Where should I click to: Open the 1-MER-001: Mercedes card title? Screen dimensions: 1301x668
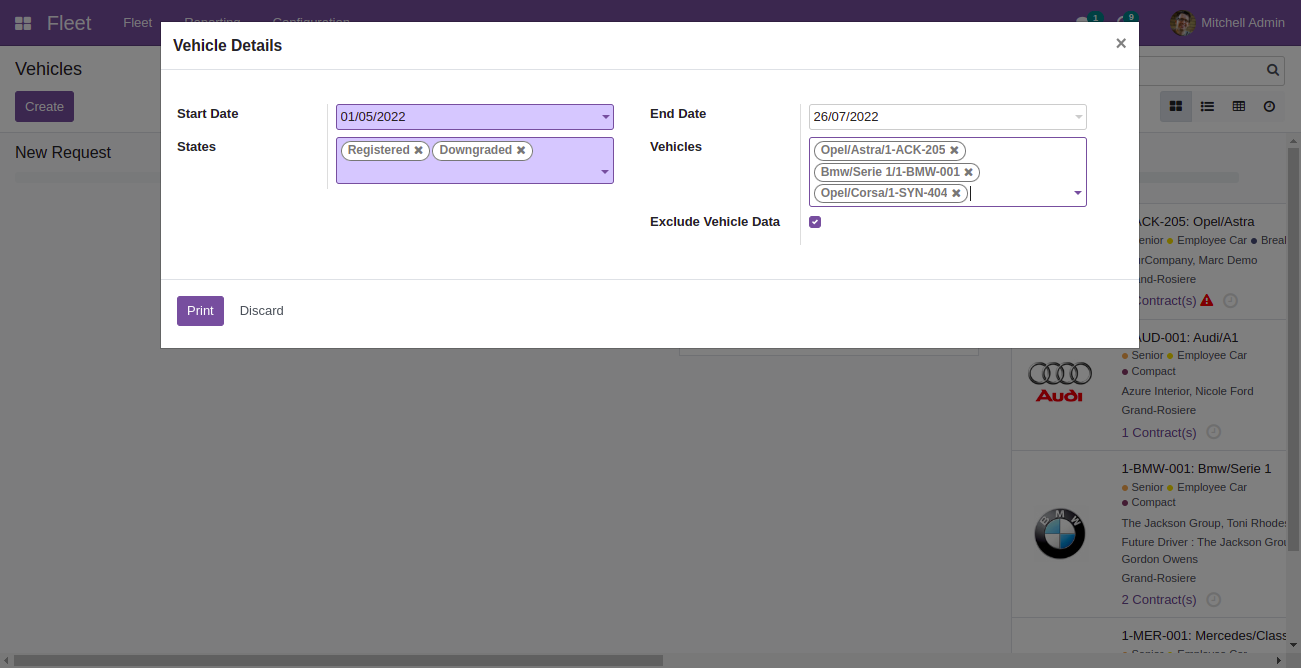tap(1205, 635)
